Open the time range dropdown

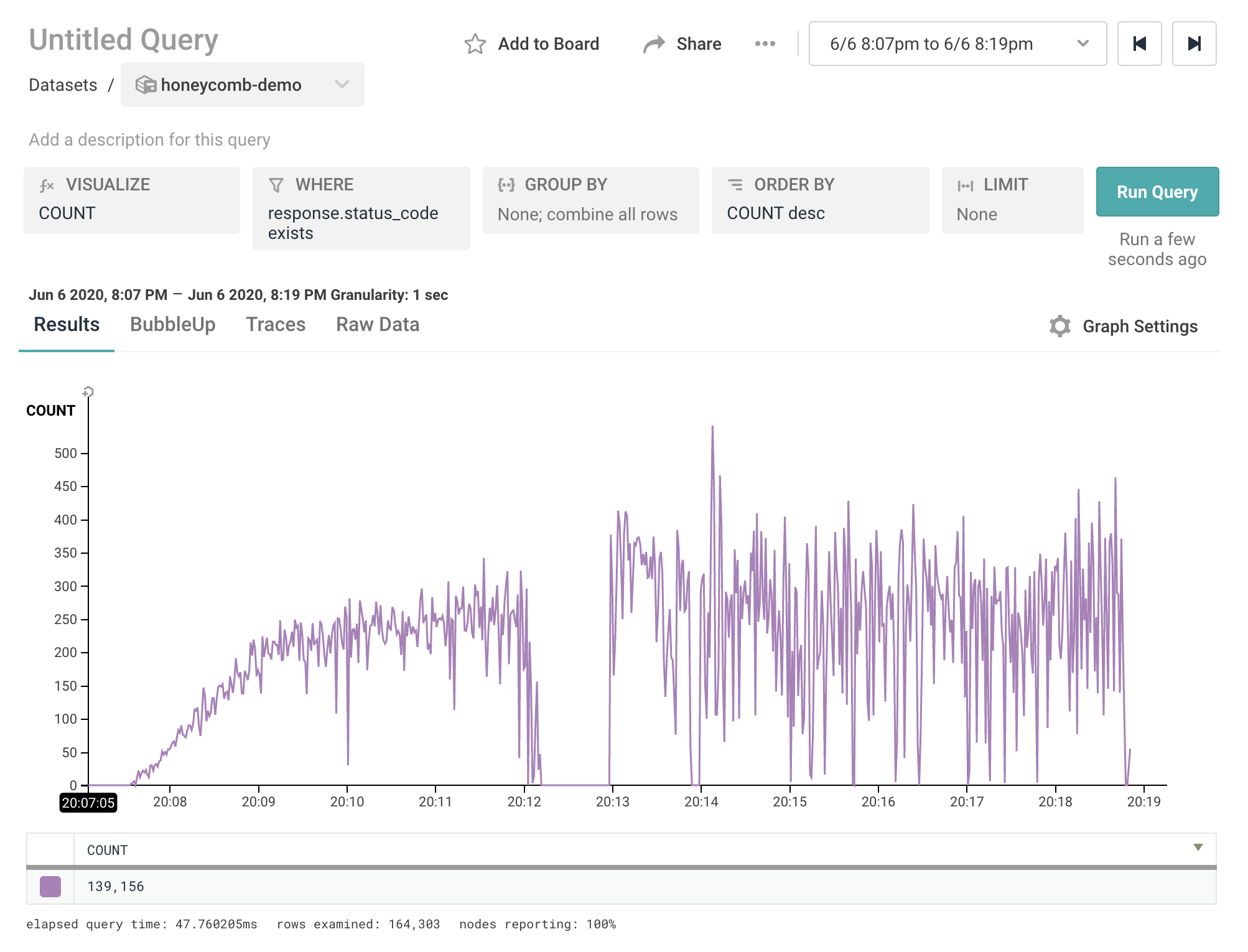tap(957, 44)
